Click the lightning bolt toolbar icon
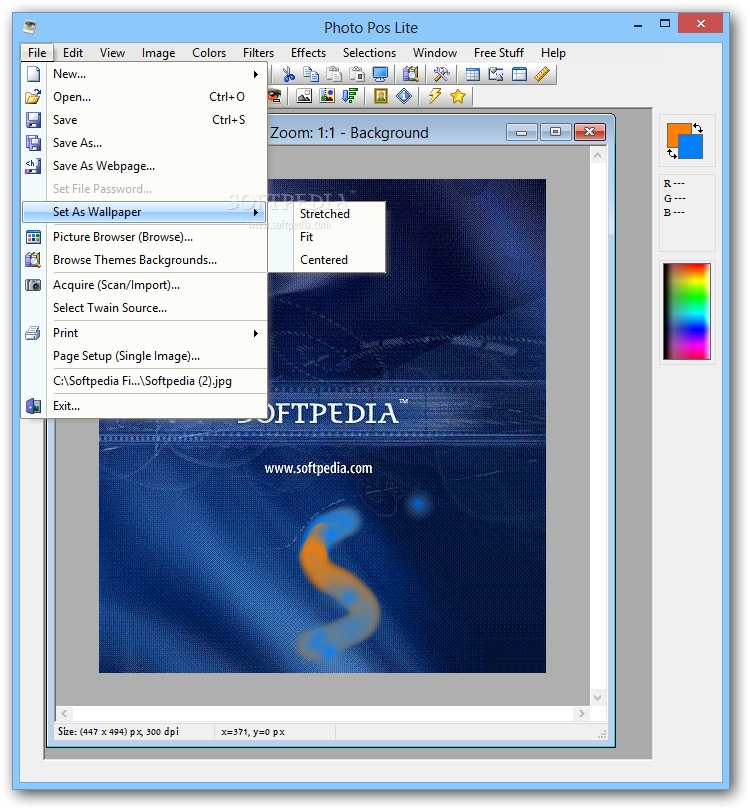Viewport: 750px width, 810px height. pyautogui.click(x=435, y=96)
